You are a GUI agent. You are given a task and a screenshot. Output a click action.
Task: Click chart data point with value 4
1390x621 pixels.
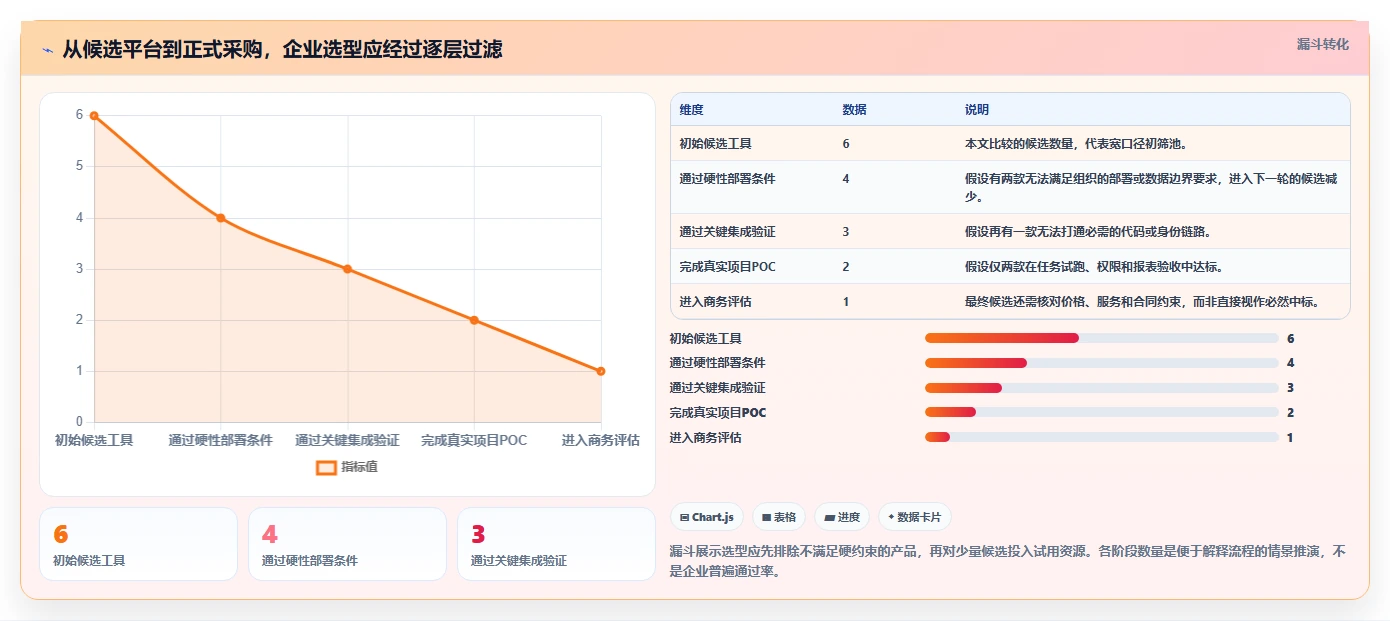point(221,218)
